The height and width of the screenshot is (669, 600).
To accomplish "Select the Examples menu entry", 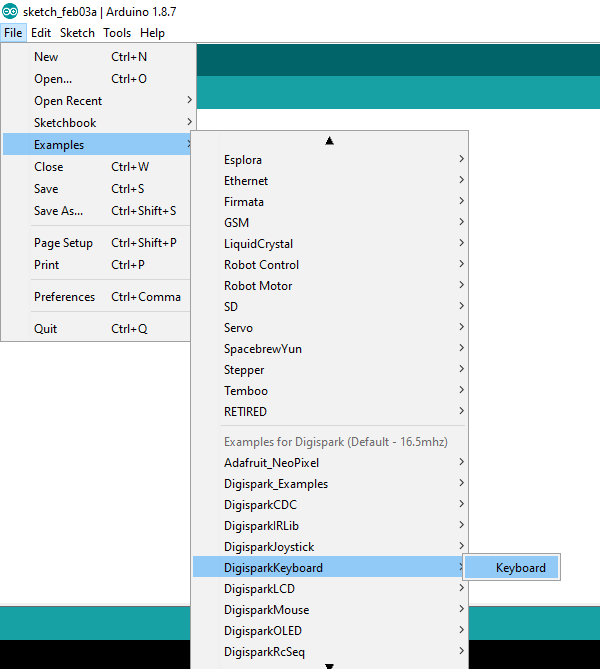I will tap(96, 145).
